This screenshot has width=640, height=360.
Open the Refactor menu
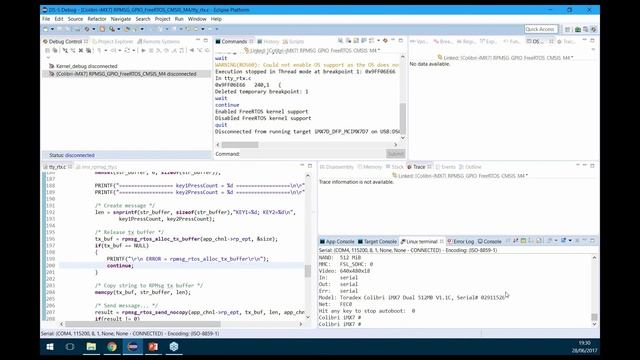coord(97,19)
